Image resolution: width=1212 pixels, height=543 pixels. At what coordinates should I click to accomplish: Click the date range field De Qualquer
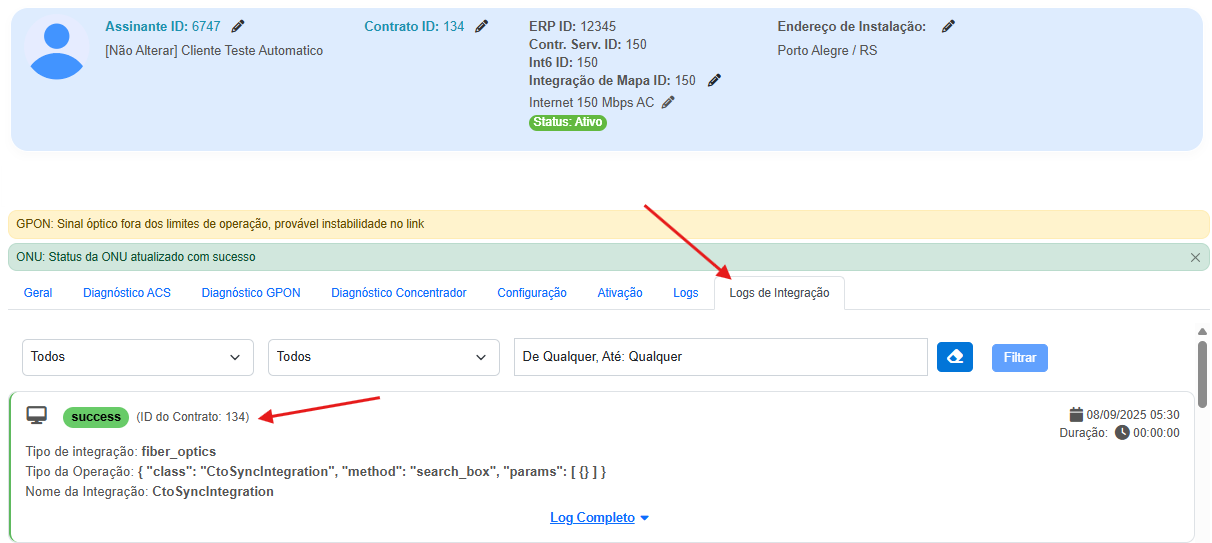click(720, 357)
